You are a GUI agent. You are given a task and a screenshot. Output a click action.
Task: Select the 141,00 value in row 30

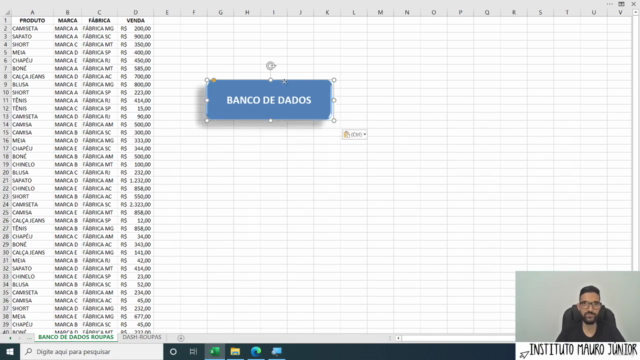[x=136, y=253]
